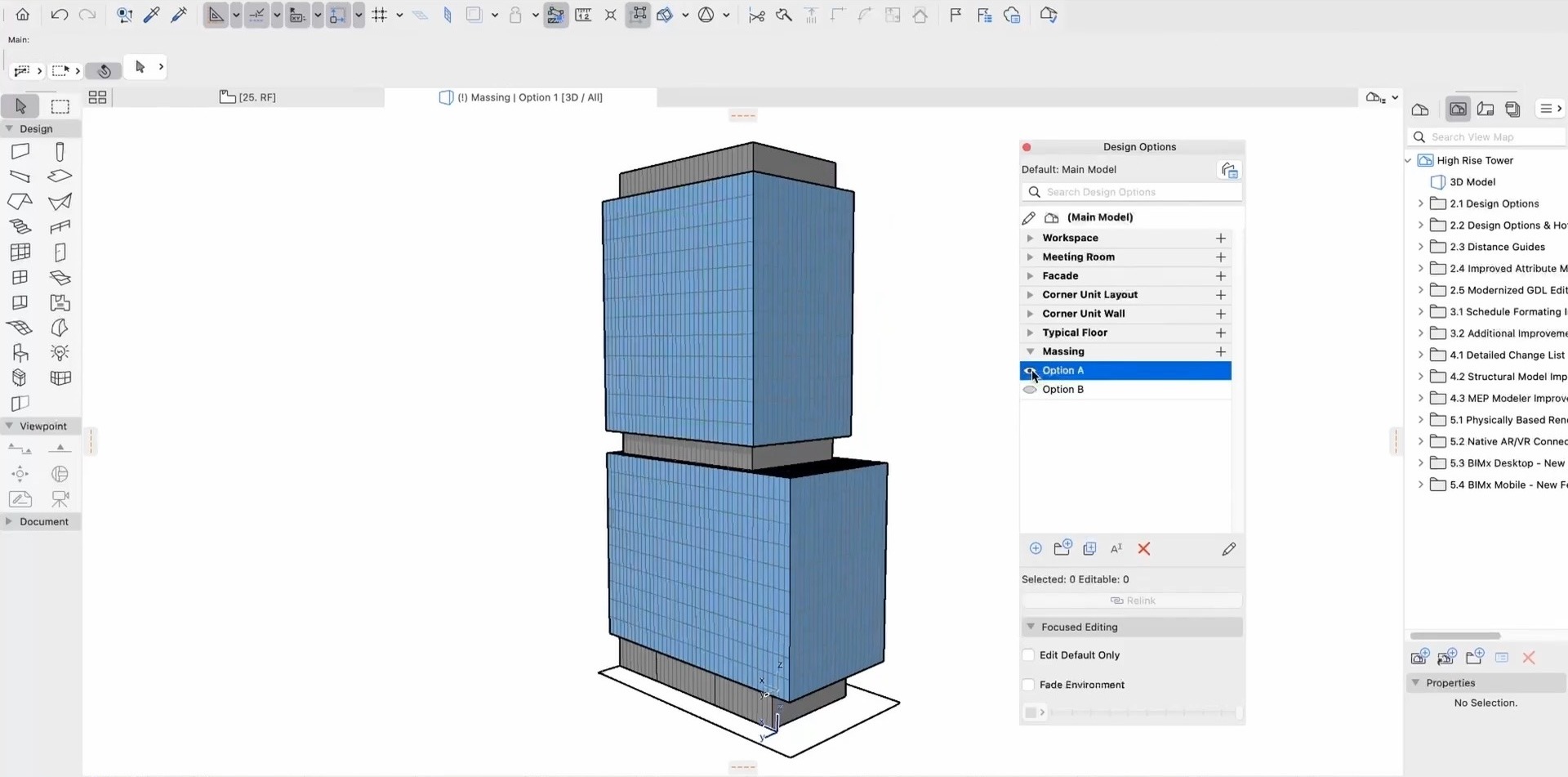Toggle the grid snap icon

click(x=380, y=15)
